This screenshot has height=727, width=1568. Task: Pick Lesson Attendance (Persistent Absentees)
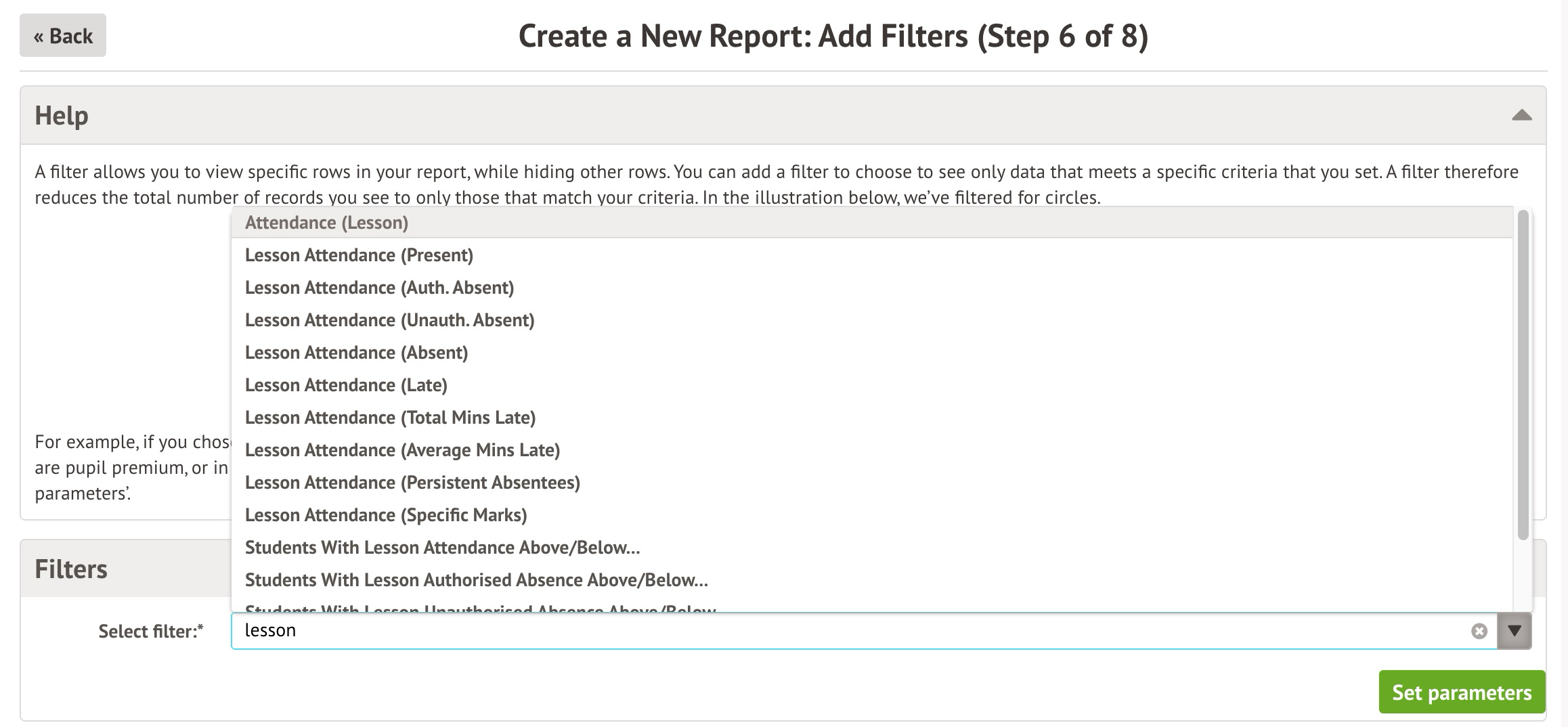click(412, 483)
